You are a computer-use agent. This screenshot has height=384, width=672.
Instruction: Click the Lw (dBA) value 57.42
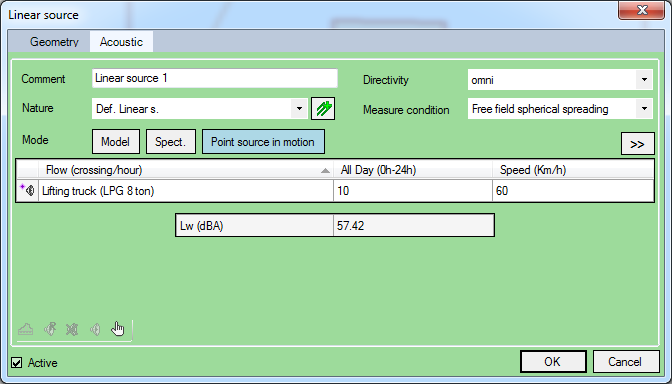(x=414, y=225)
